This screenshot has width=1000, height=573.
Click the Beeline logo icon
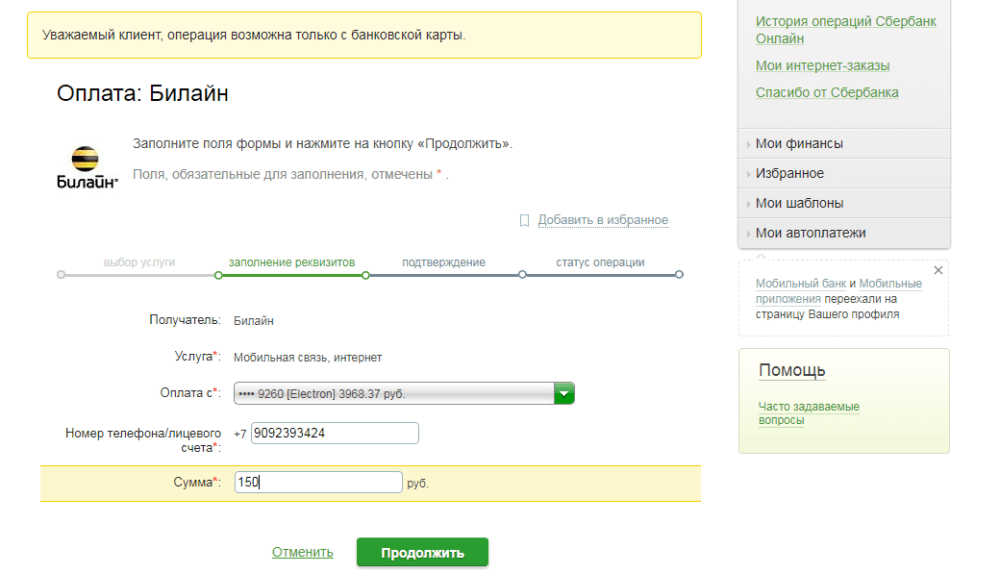87,168
